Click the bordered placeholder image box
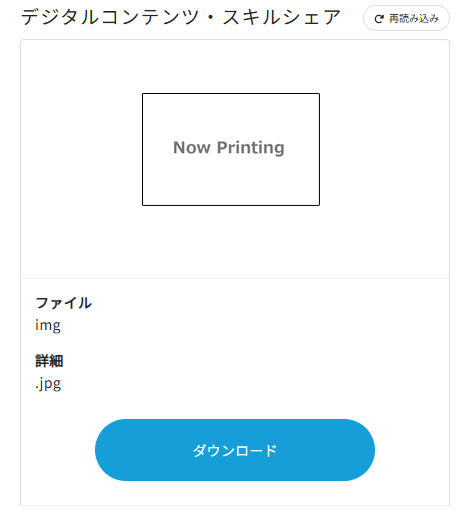Screen dimensions: 470x513 coord(231,149)
